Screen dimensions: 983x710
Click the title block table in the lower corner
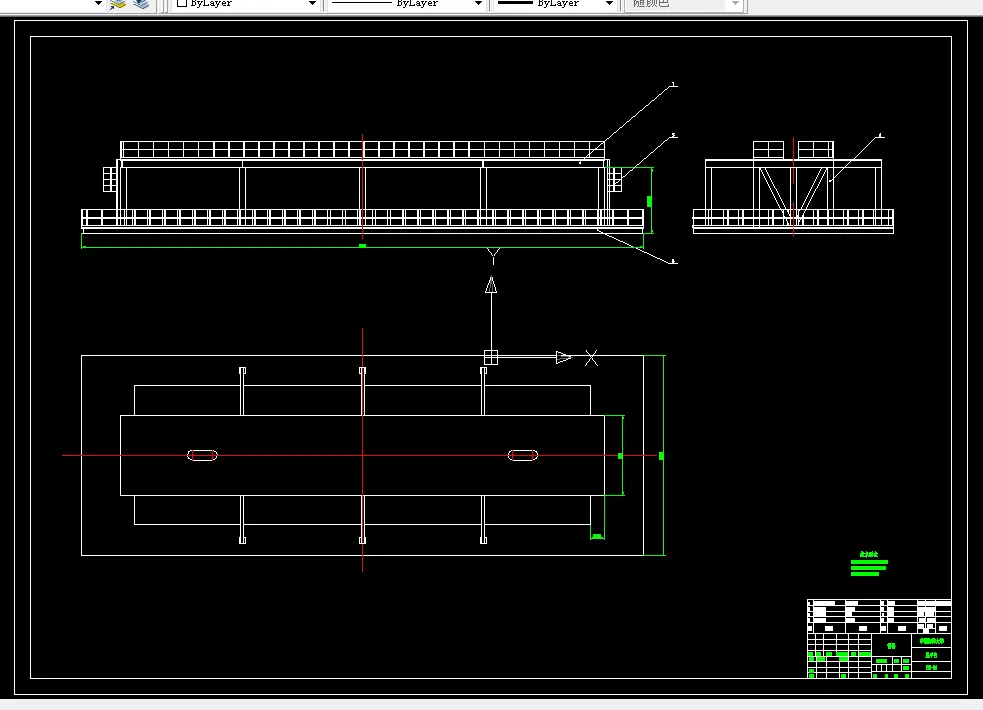(879, 639)
